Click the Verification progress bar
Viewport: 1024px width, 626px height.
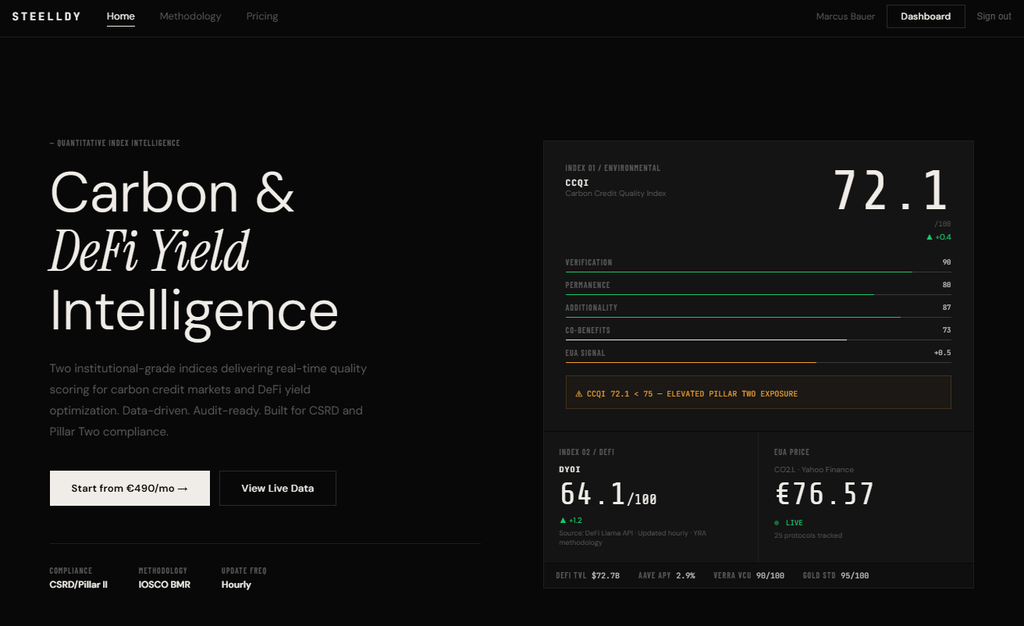tap(758, 272)
